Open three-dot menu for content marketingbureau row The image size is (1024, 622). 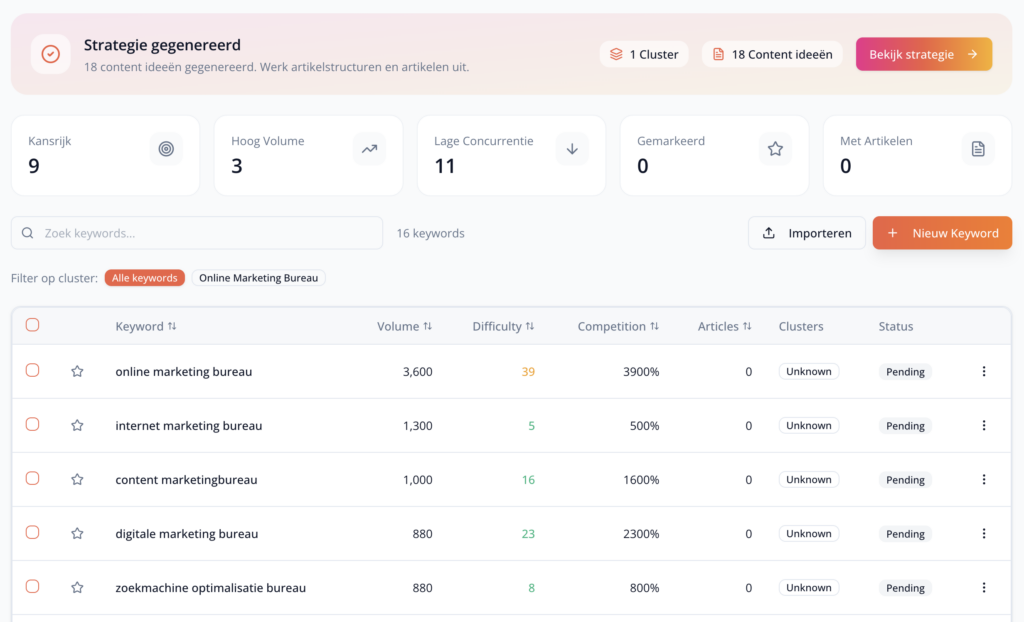pos(983,479)
